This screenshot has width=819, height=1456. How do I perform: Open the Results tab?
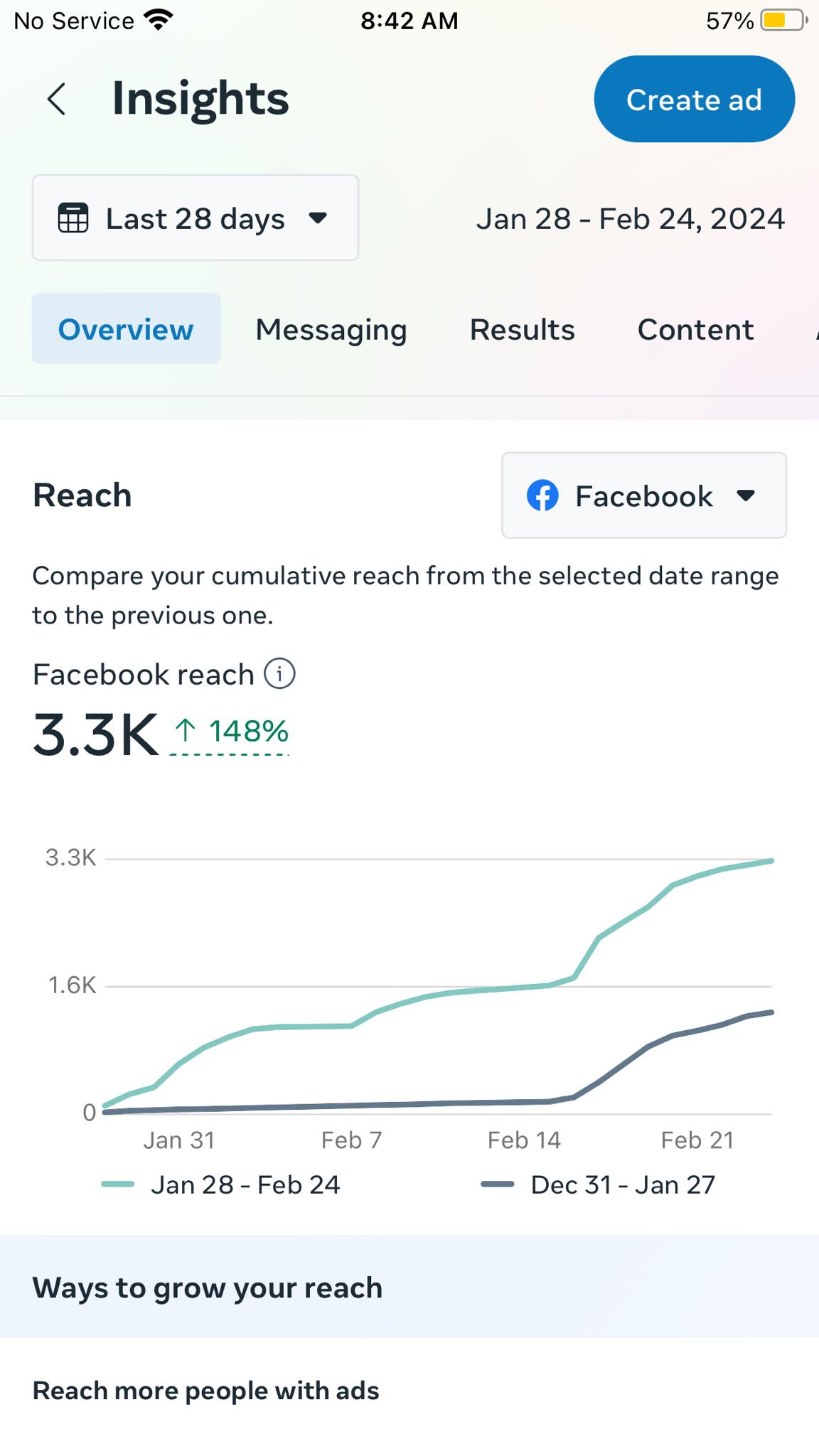522,329
